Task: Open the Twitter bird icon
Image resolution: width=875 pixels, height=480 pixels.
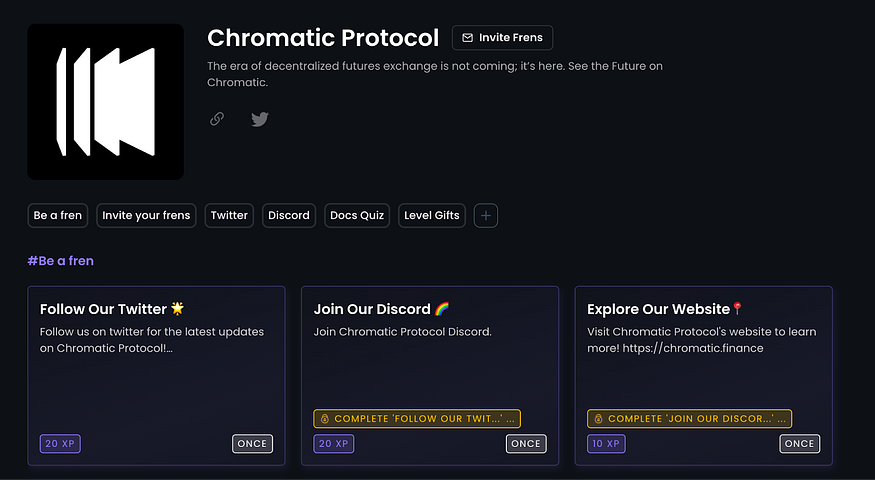Action: pos(259,119)
